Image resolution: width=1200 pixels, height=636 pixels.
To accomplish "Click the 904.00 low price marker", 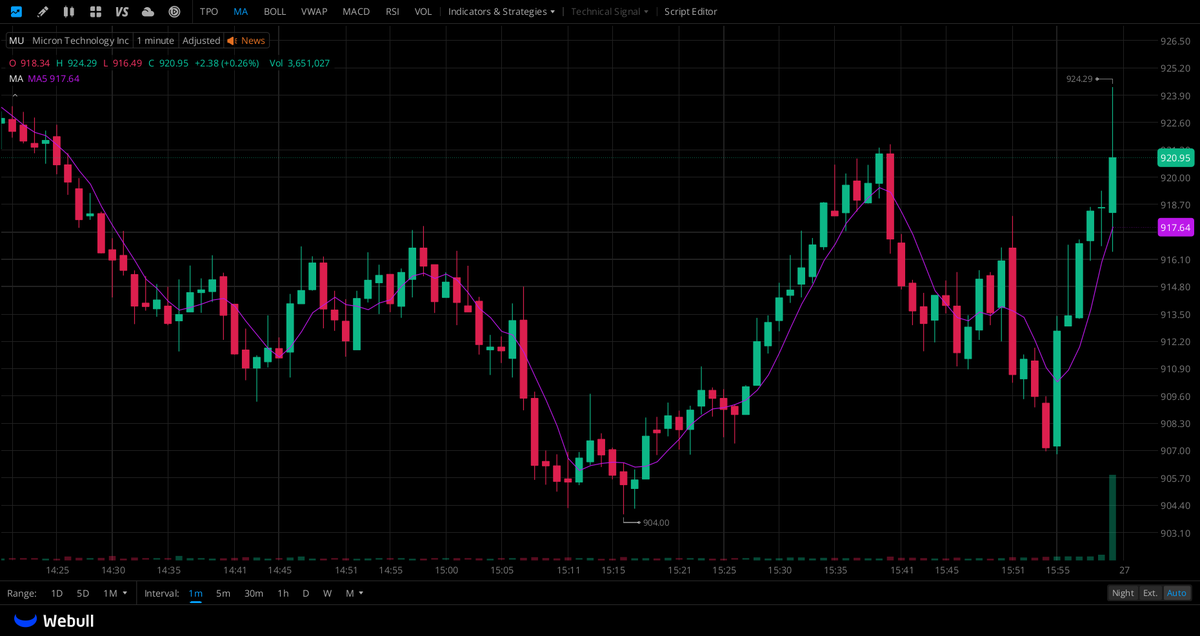I will tap(656, 522).
